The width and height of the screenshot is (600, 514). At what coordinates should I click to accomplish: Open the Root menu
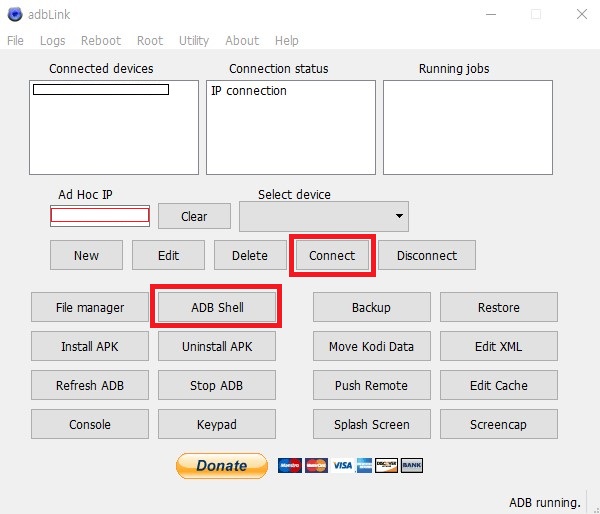pos(150,40)
